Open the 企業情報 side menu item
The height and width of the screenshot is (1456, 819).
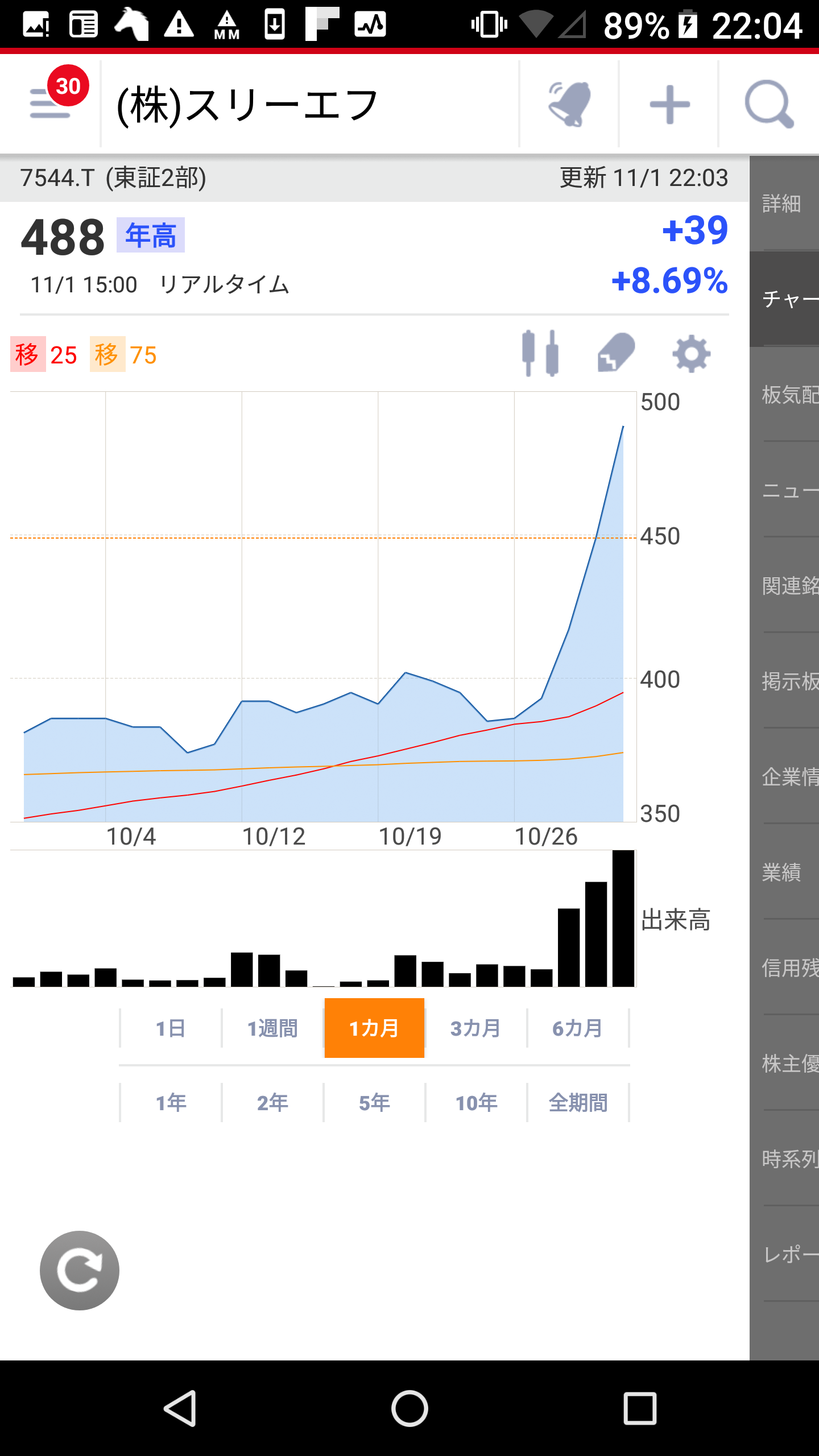point(784,776)
